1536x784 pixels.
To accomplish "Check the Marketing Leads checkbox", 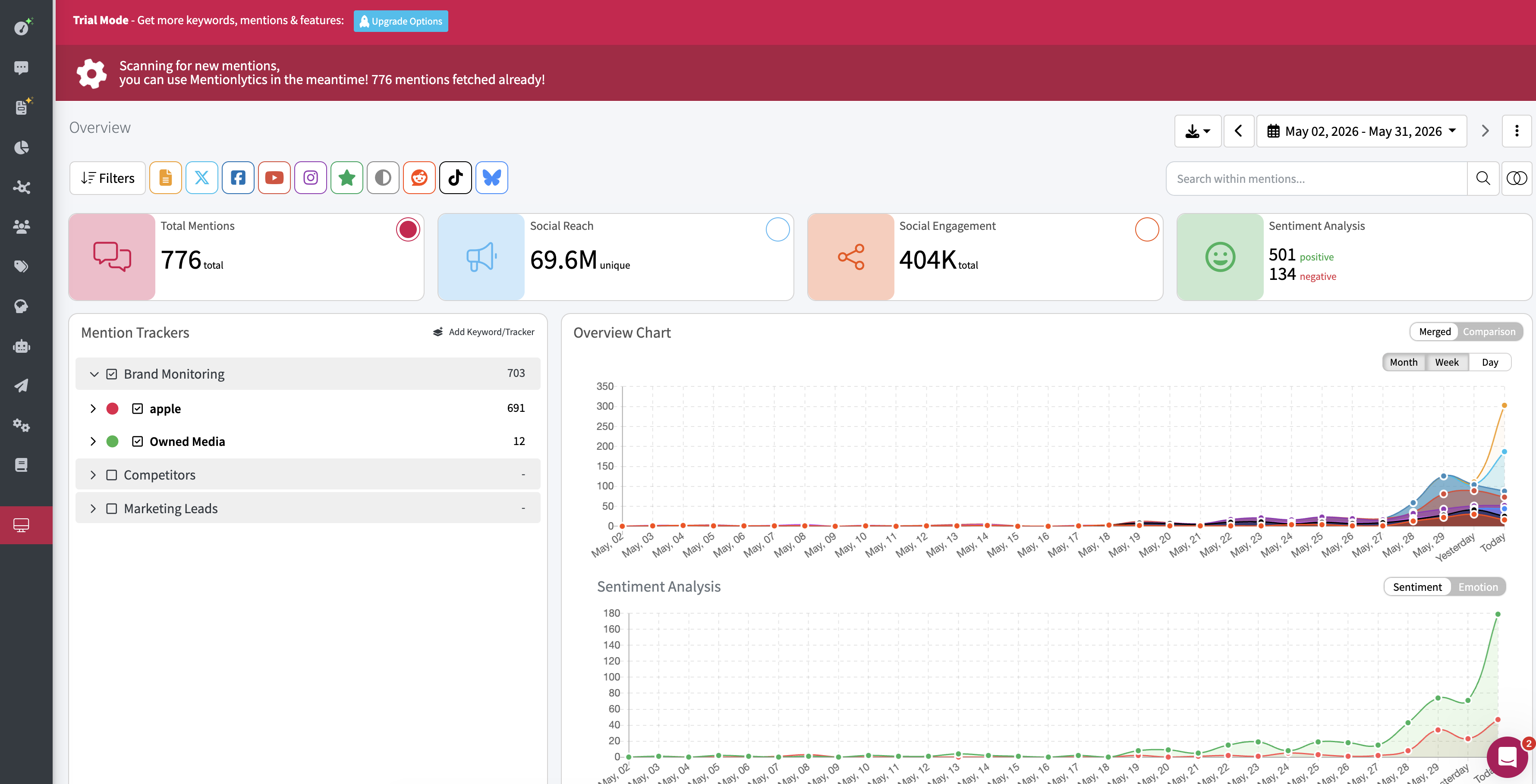I will coord(111,508).
